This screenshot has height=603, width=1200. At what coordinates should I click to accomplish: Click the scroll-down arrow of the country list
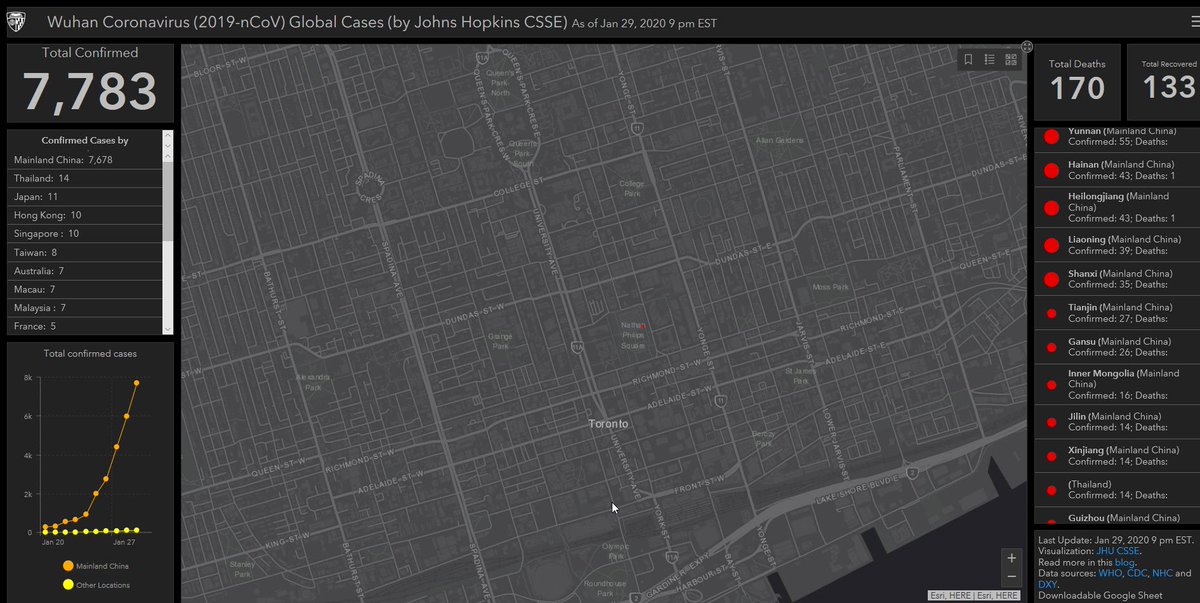167,328
